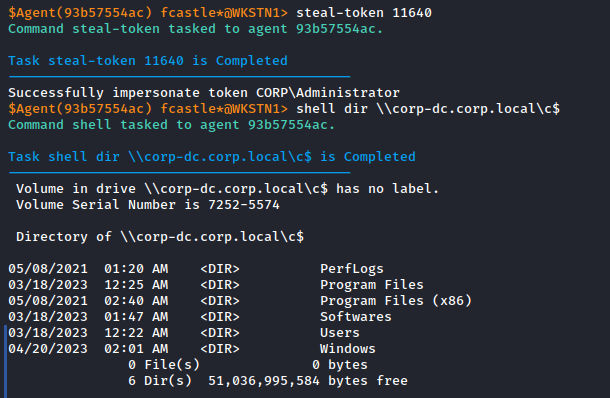Screen dimensions: 610x398
Task: Click the 'Program Files (x86)' directory name
Action: click(396, 301)
